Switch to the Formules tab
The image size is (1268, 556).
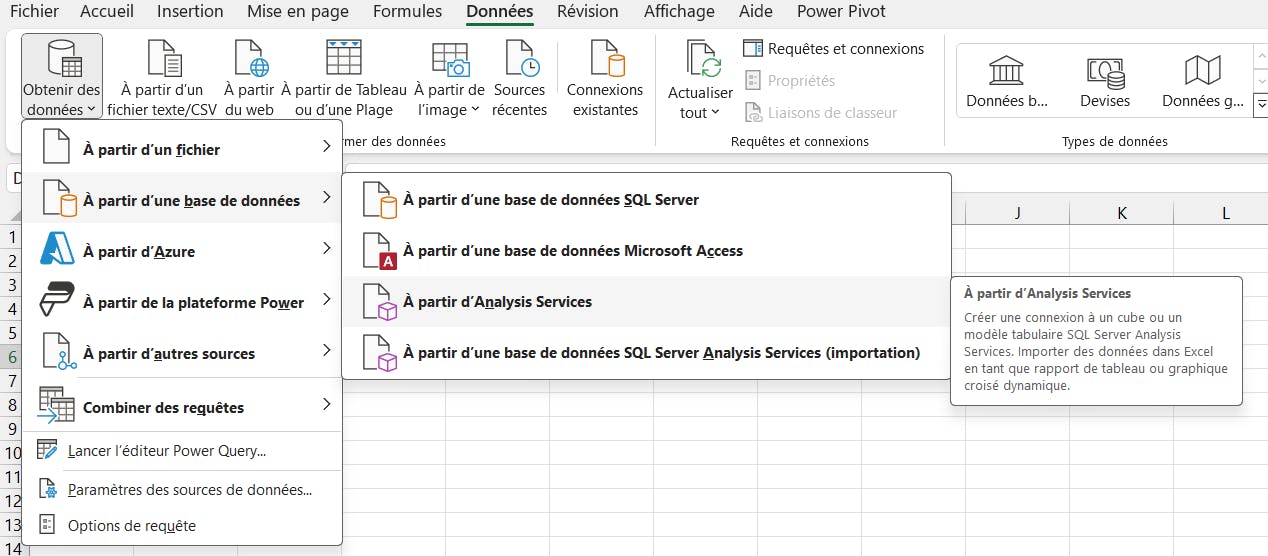point(407,12)
